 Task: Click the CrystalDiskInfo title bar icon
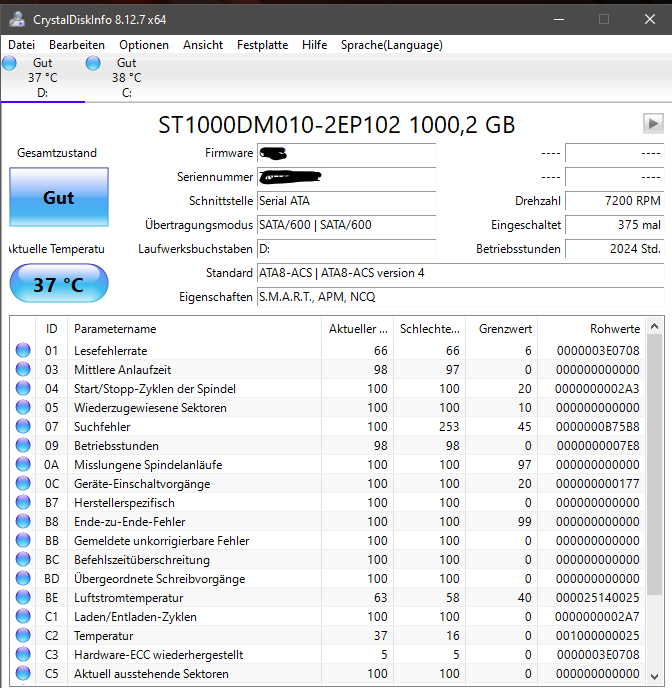pyautogui.click(x=18, y=19)
